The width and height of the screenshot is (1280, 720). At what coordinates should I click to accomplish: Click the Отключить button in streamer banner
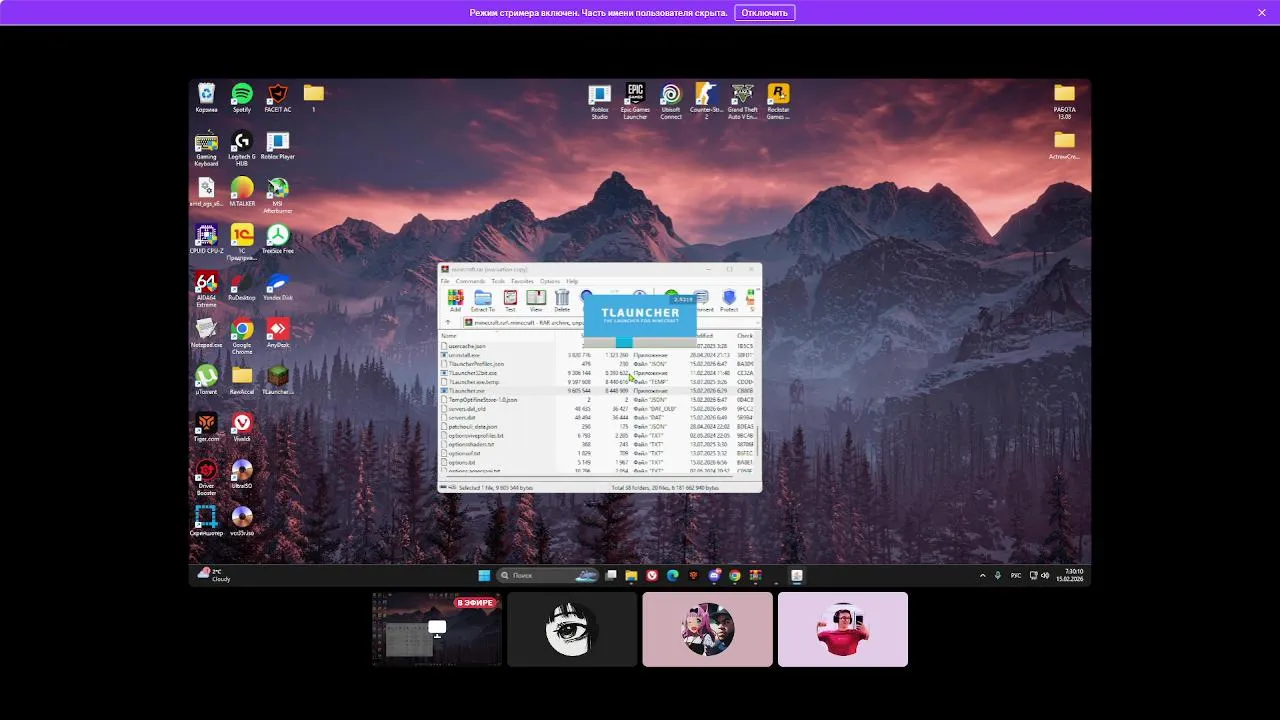[765, 13]
